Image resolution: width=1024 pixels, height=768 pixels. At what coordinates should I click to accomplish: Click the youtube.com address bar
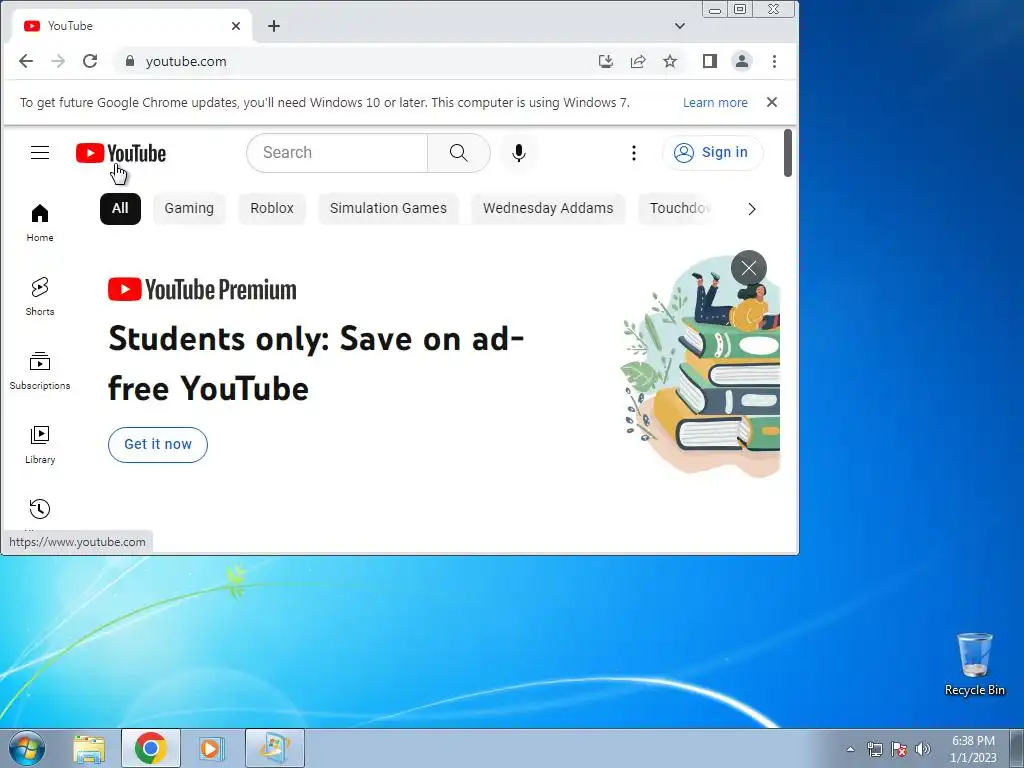pos(359,61)
